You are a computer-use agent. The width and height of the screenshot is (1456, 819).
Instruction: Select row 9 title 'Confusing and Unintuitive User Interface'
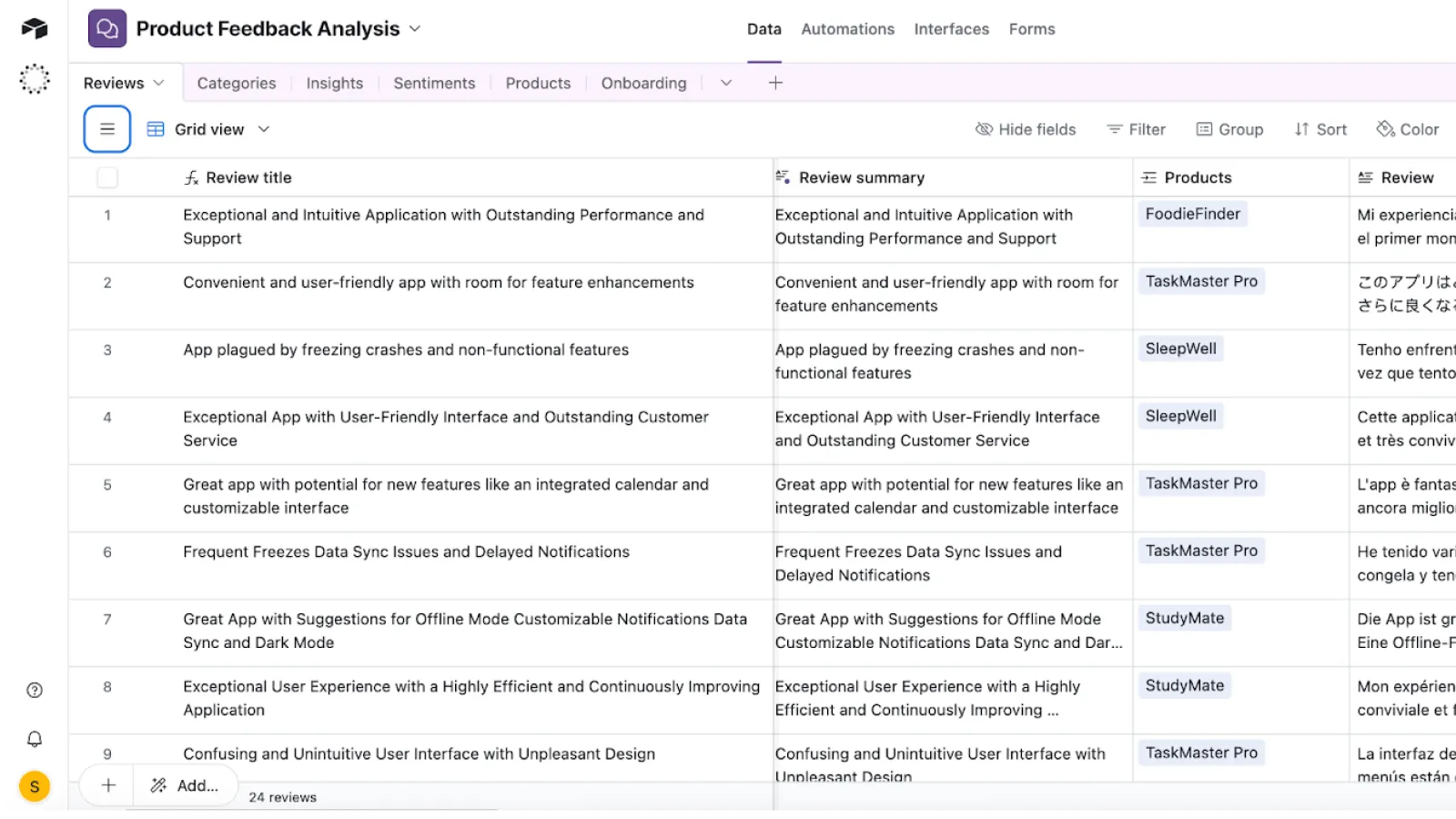[419, 753]
